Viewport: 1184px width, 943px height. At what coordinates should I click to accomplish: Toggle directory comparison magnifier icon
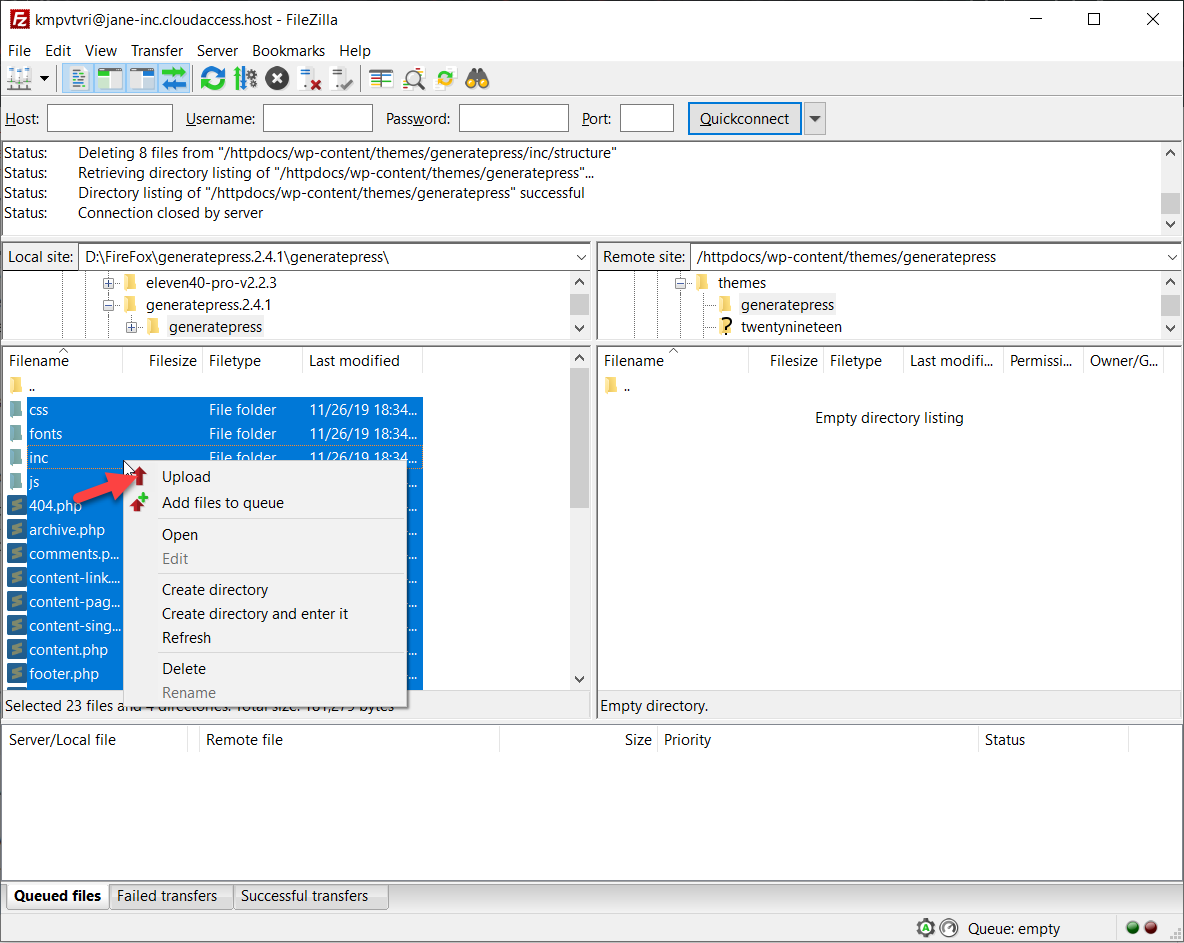point(414,79)
